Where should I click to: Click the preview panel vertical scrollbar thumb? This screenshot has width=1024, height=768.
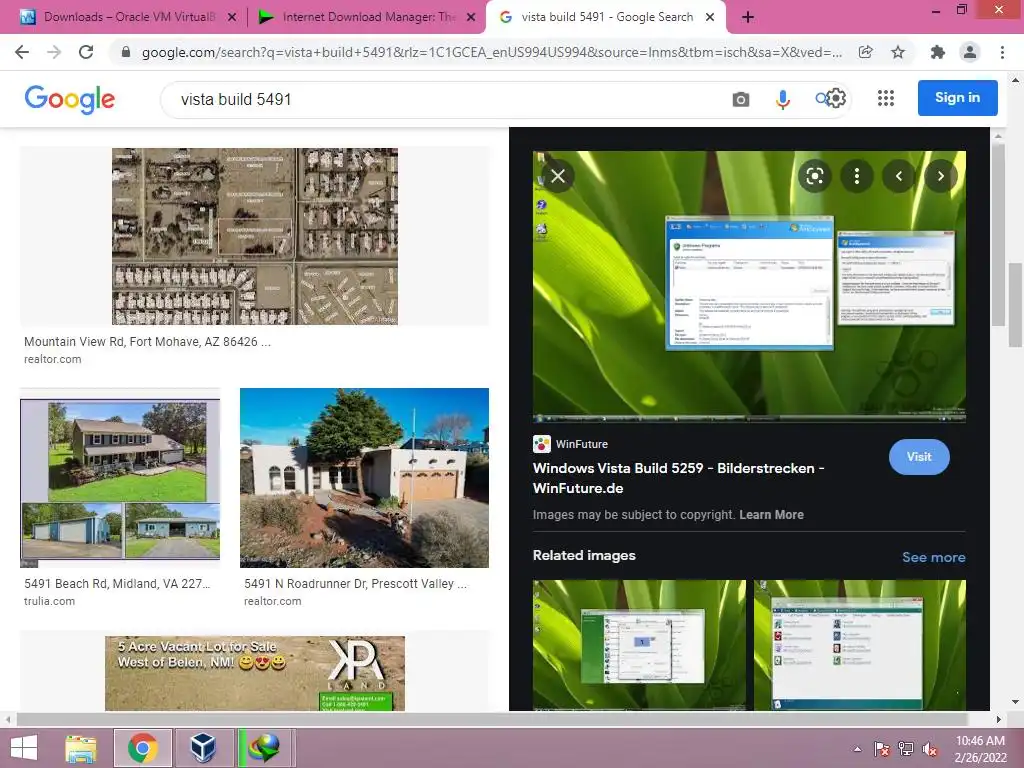point(998,235)
